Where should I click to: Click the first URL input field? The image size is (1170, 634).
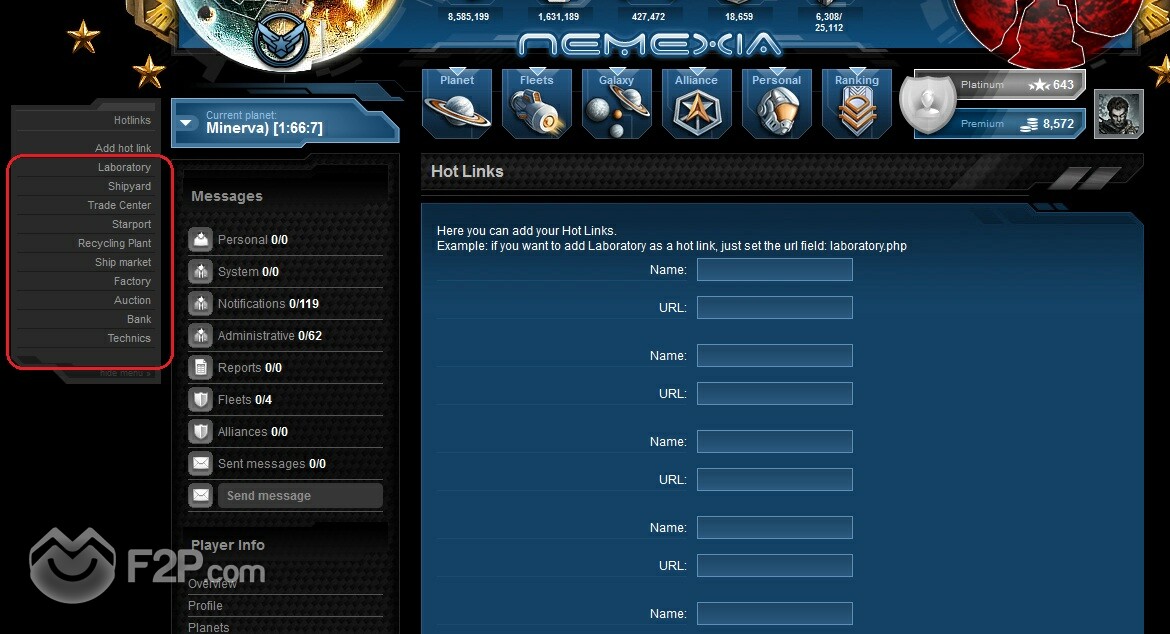[x=775, y=307]
